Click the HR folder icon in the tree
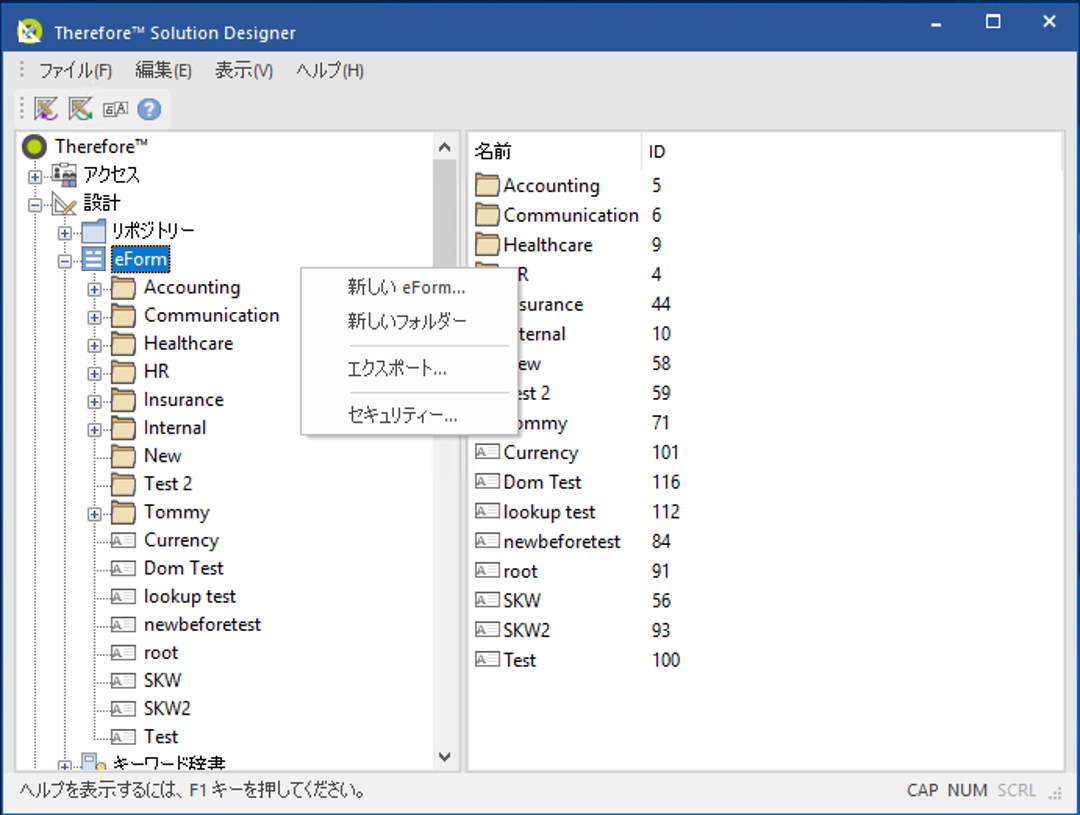1080x815 pixels. pos(123,372)
